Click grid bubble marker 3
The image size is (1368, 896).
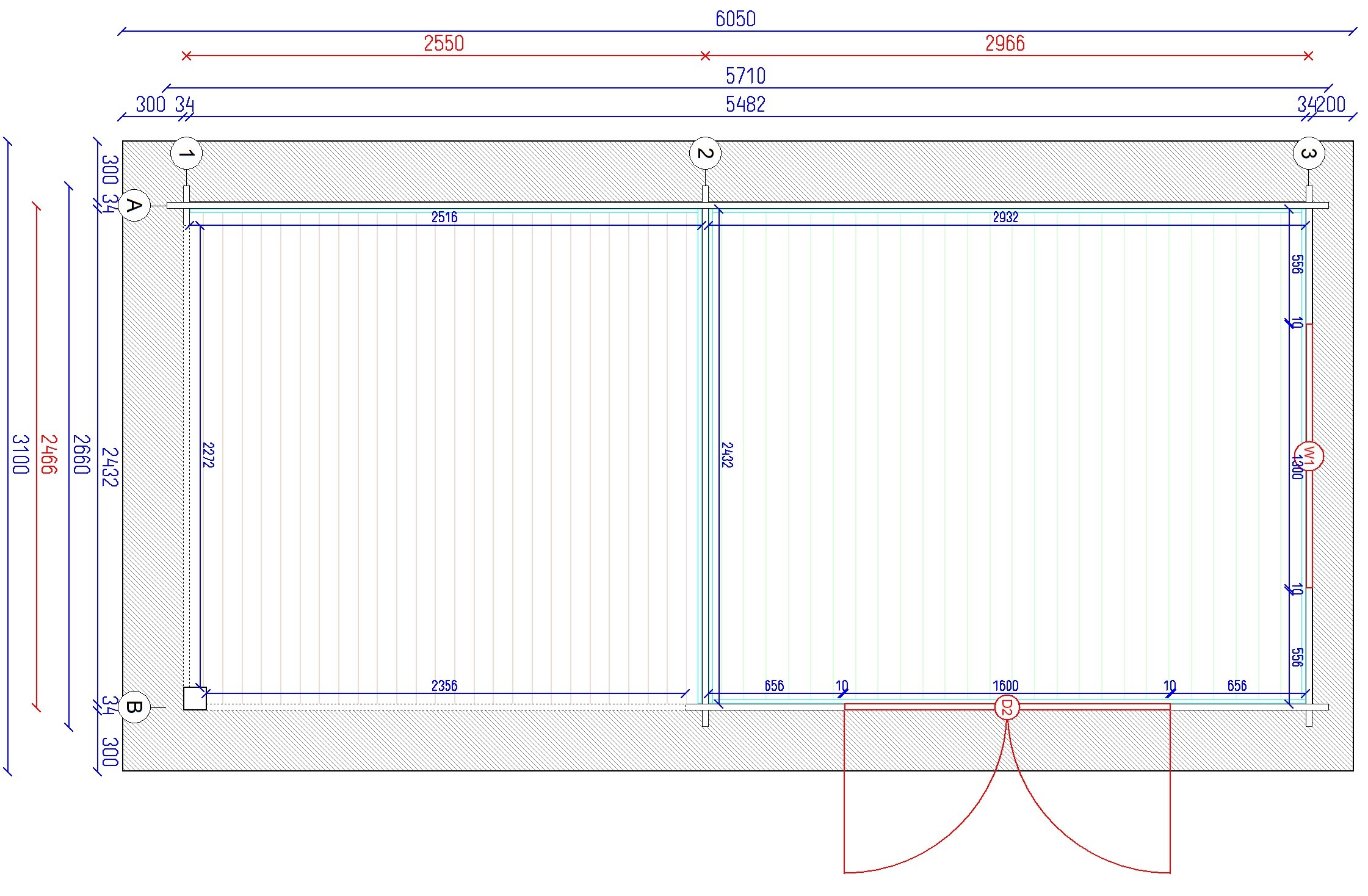1308,153
